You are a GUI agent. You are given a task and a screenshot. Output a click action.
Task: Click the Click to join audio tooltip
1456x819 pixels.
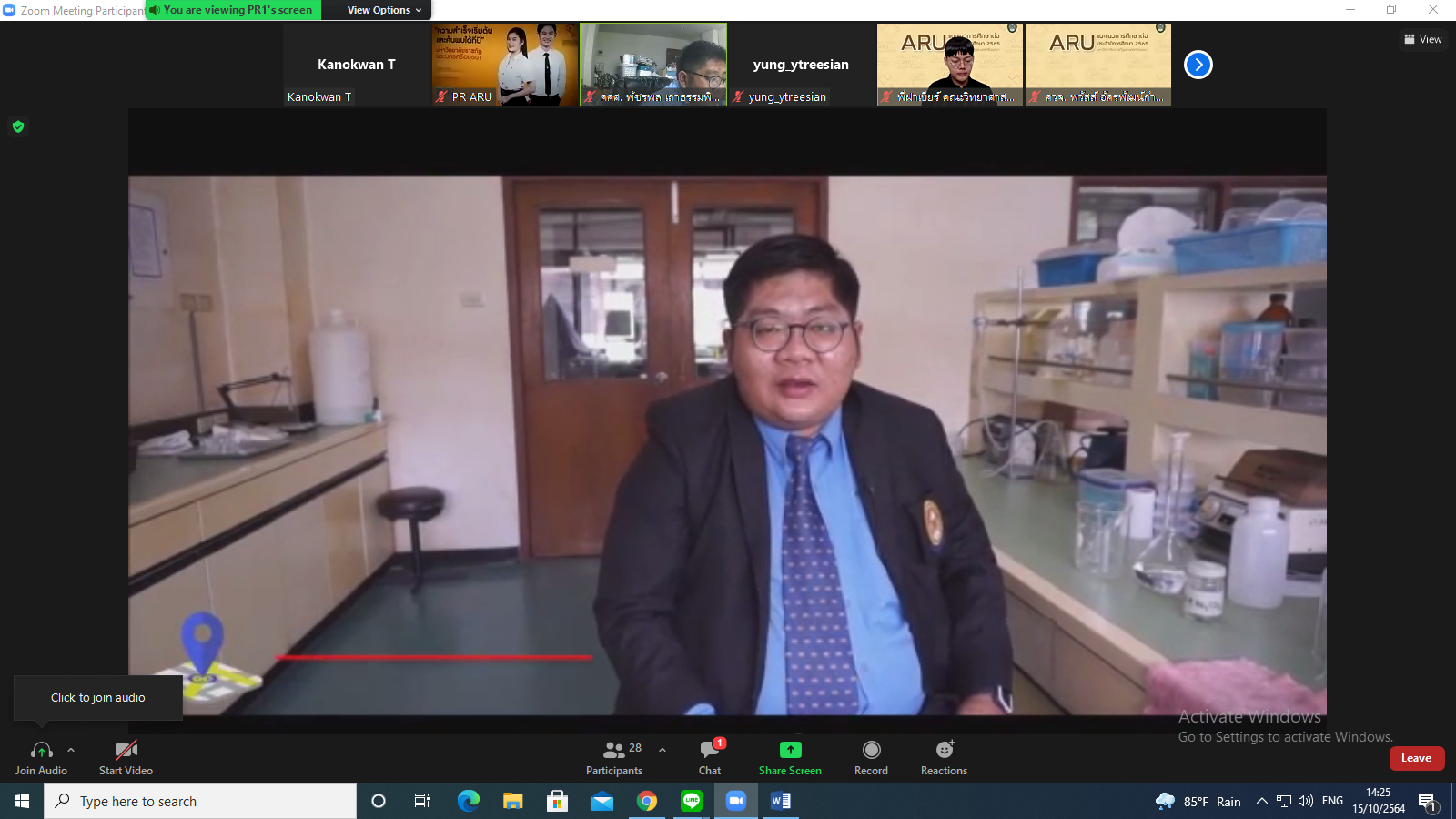98,698
